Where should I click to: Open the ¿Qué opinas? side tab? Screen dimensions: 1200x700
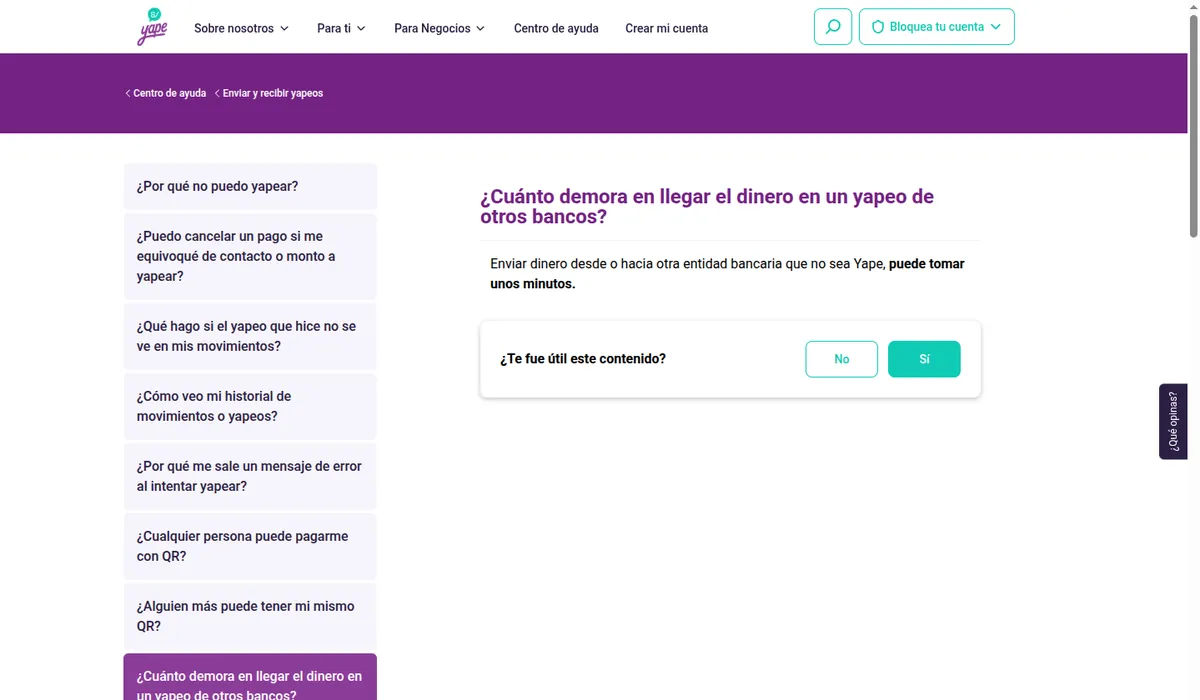pos(1173,421)
